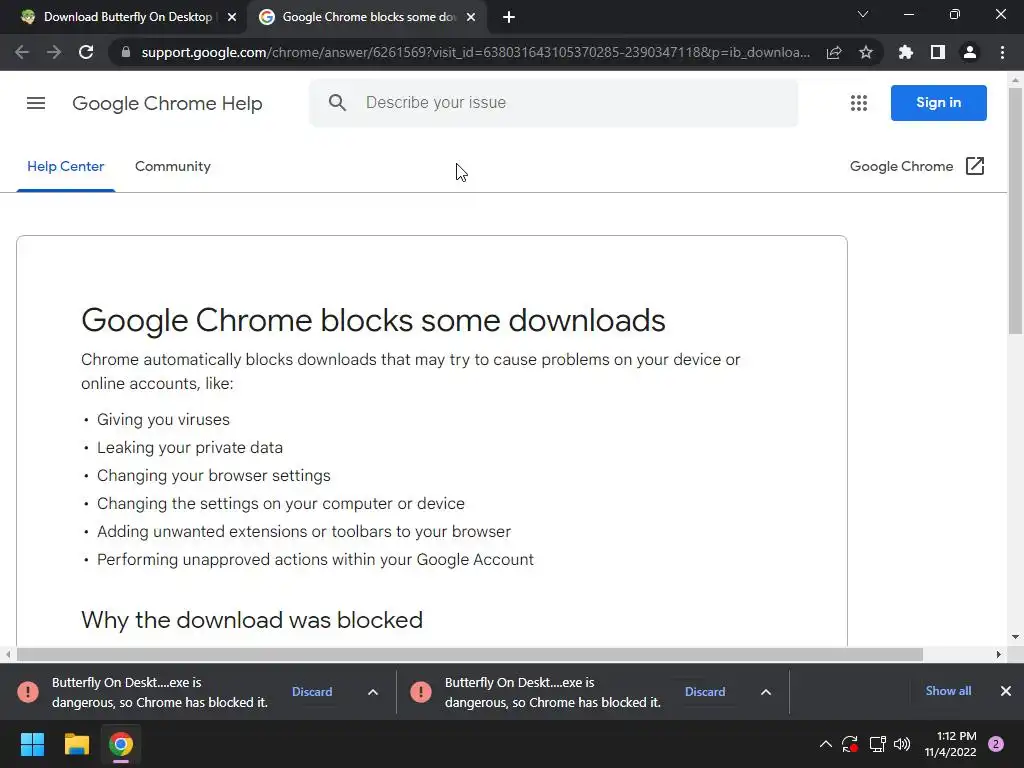This screenshot has width=1024, height=768.
Task: Click the sync tray icon
Action: pyautogui.click(x=850, y=744)
